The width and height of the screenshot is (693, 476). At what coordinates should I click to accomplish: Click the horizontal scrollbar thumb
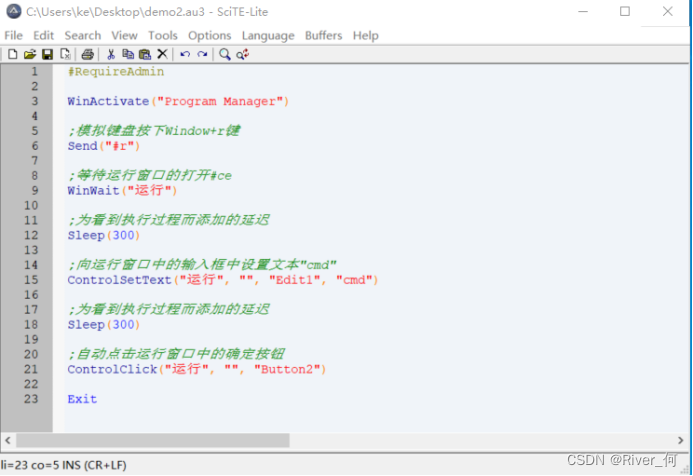coord(153,440)
